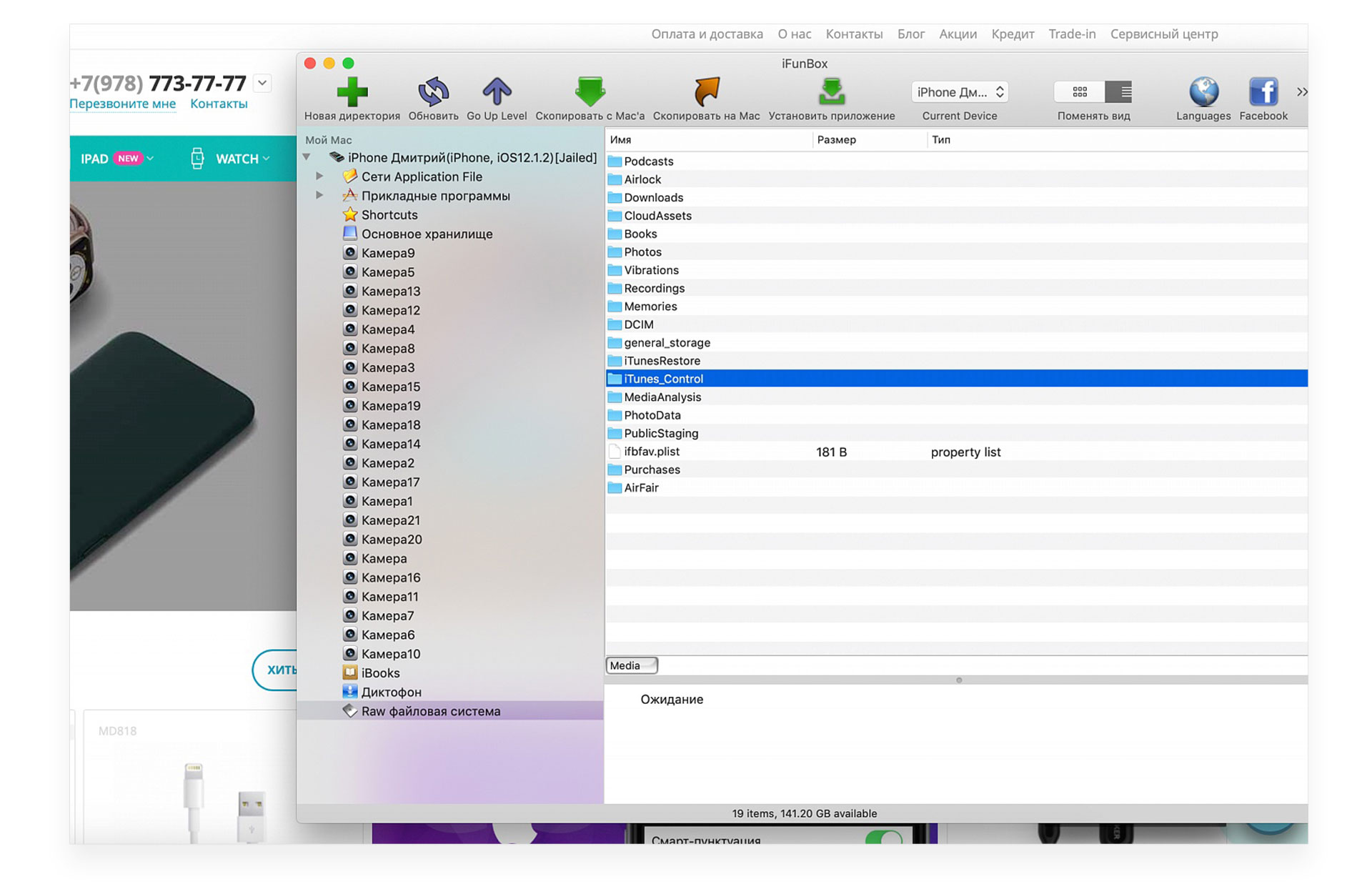Select the DCIM folder icon
This screenshot has width=1372, height=884.
615,324
